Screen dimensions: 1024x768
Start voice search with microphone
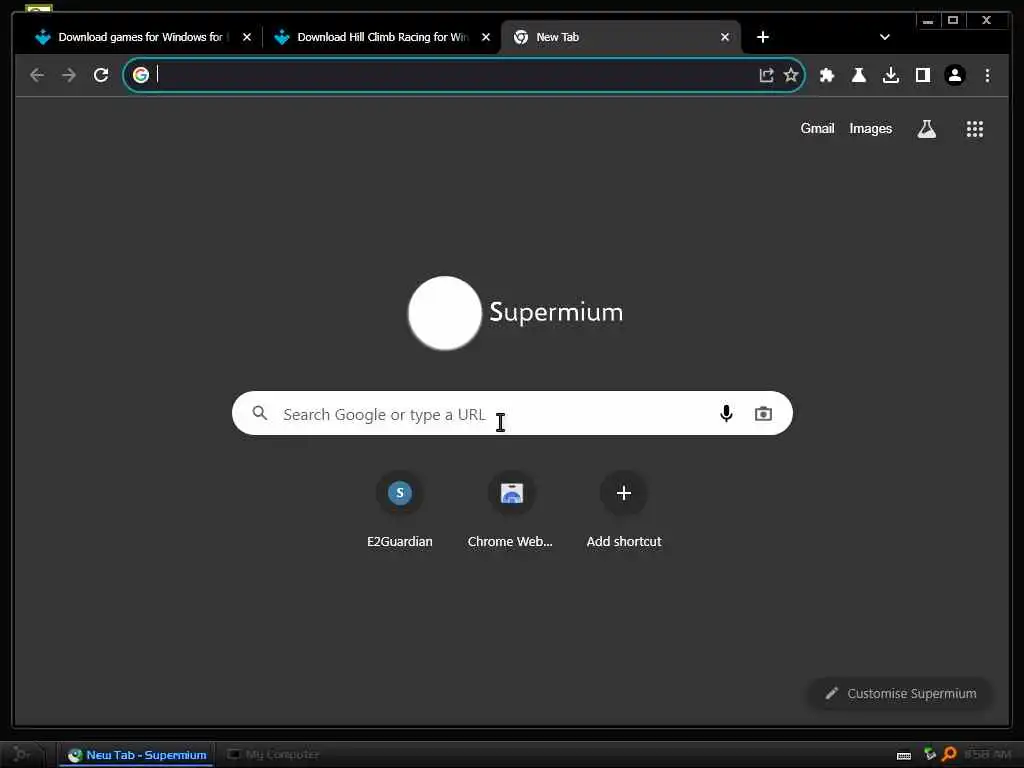click(x=726, y=413)
